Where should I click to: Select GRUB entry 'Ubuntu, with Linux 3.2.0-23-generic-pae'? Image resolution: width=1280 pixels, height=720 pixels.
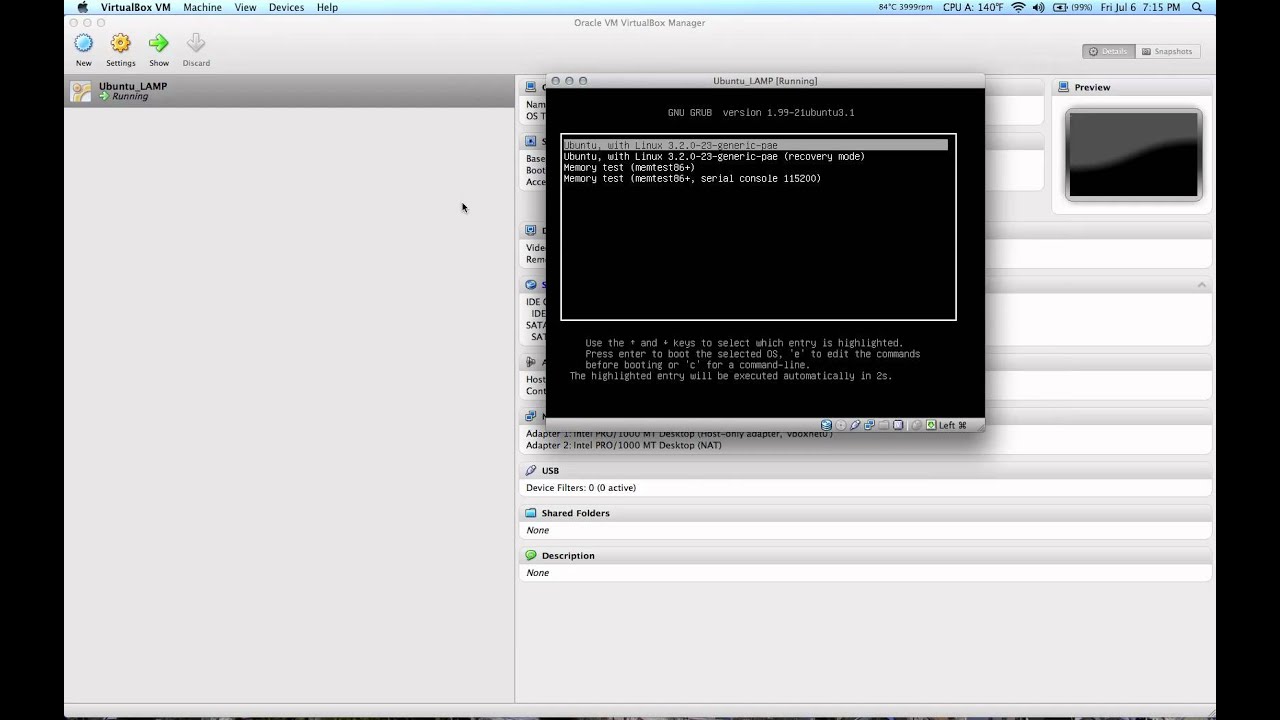pyautogui.click(x=755, y=145)
